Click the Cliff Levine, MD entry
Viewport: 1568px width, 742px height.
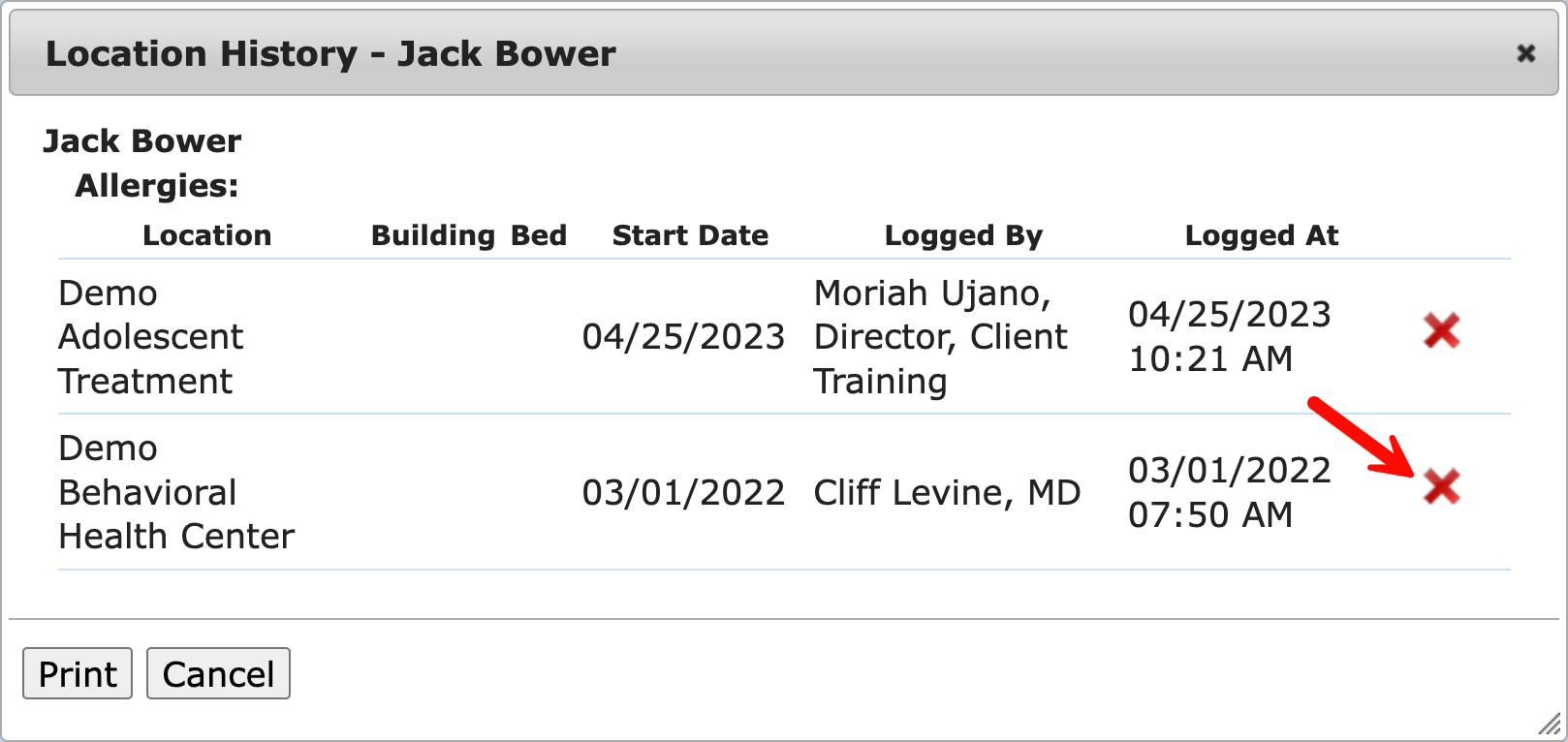(947, 493)
